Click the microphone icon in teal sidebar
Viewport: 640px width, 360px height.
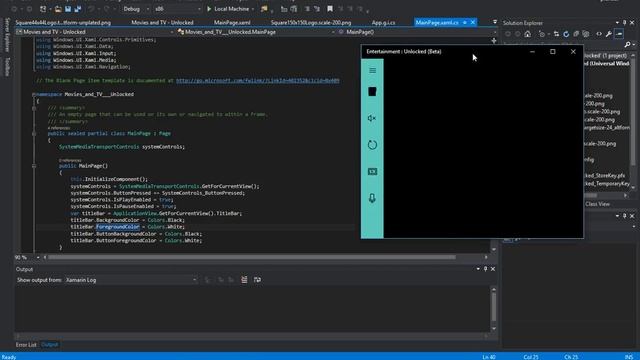tap(372, 198)
